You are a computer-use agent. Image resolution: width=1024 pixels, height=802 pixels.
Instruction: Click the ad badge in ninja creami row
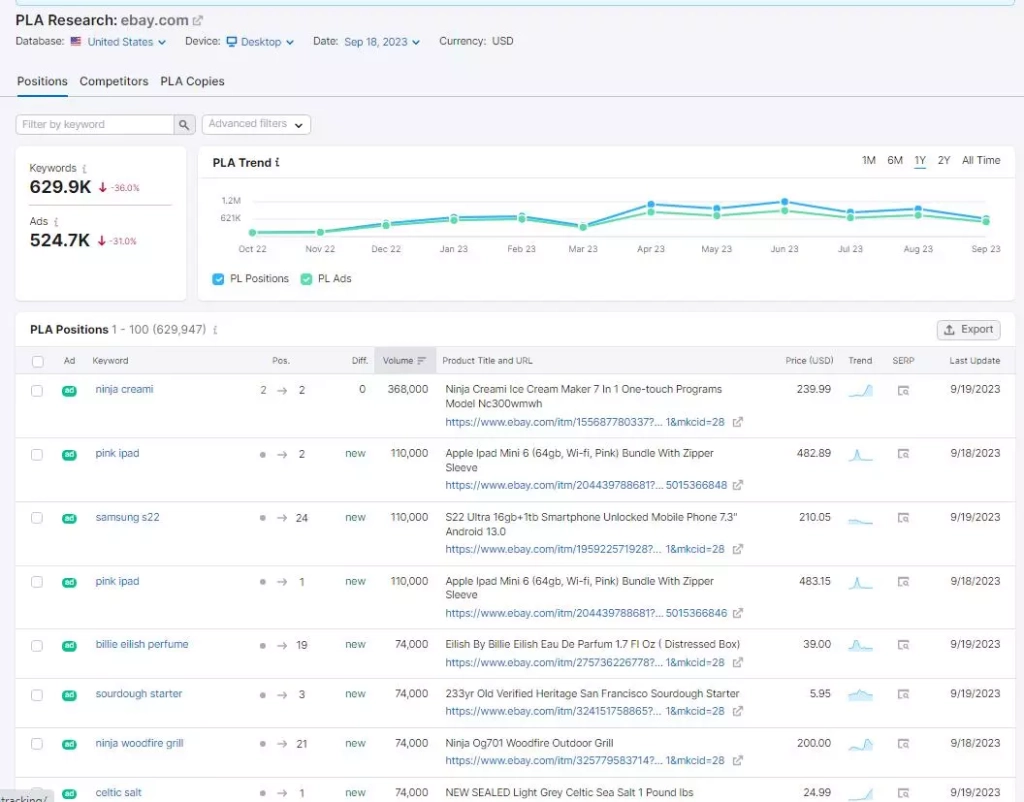click(x=69, y=391)
